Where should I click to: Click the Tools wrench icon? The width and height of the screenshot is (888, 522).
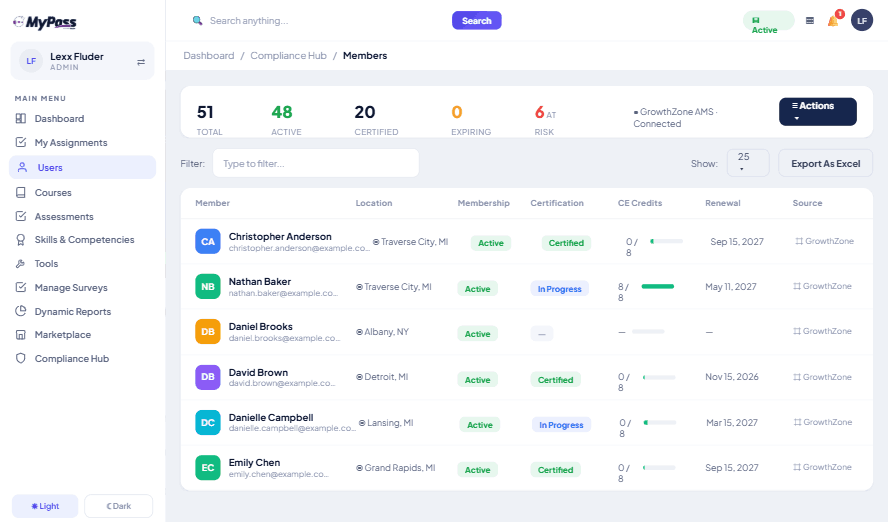21,263
